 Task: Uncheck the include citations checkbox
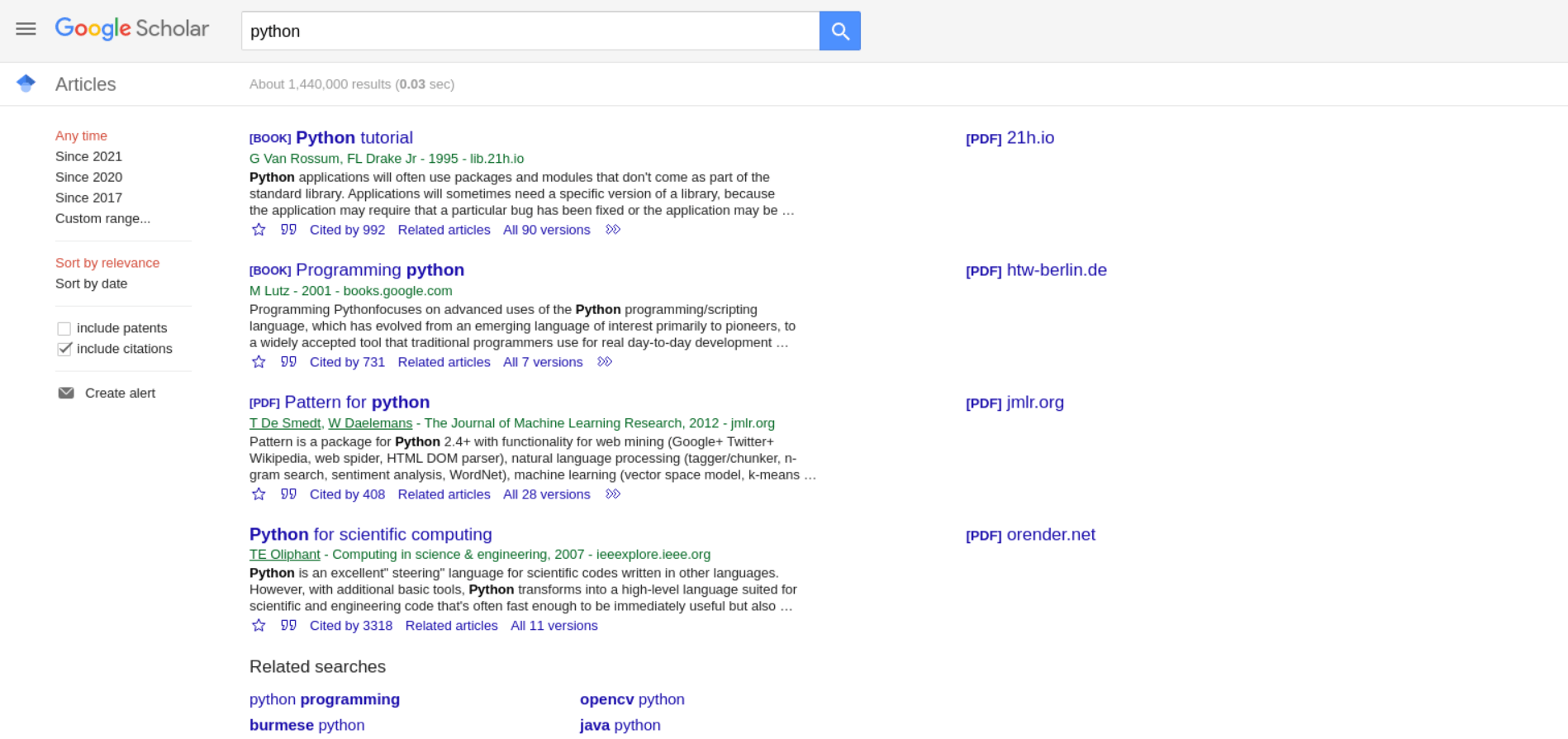coord(64,349)
